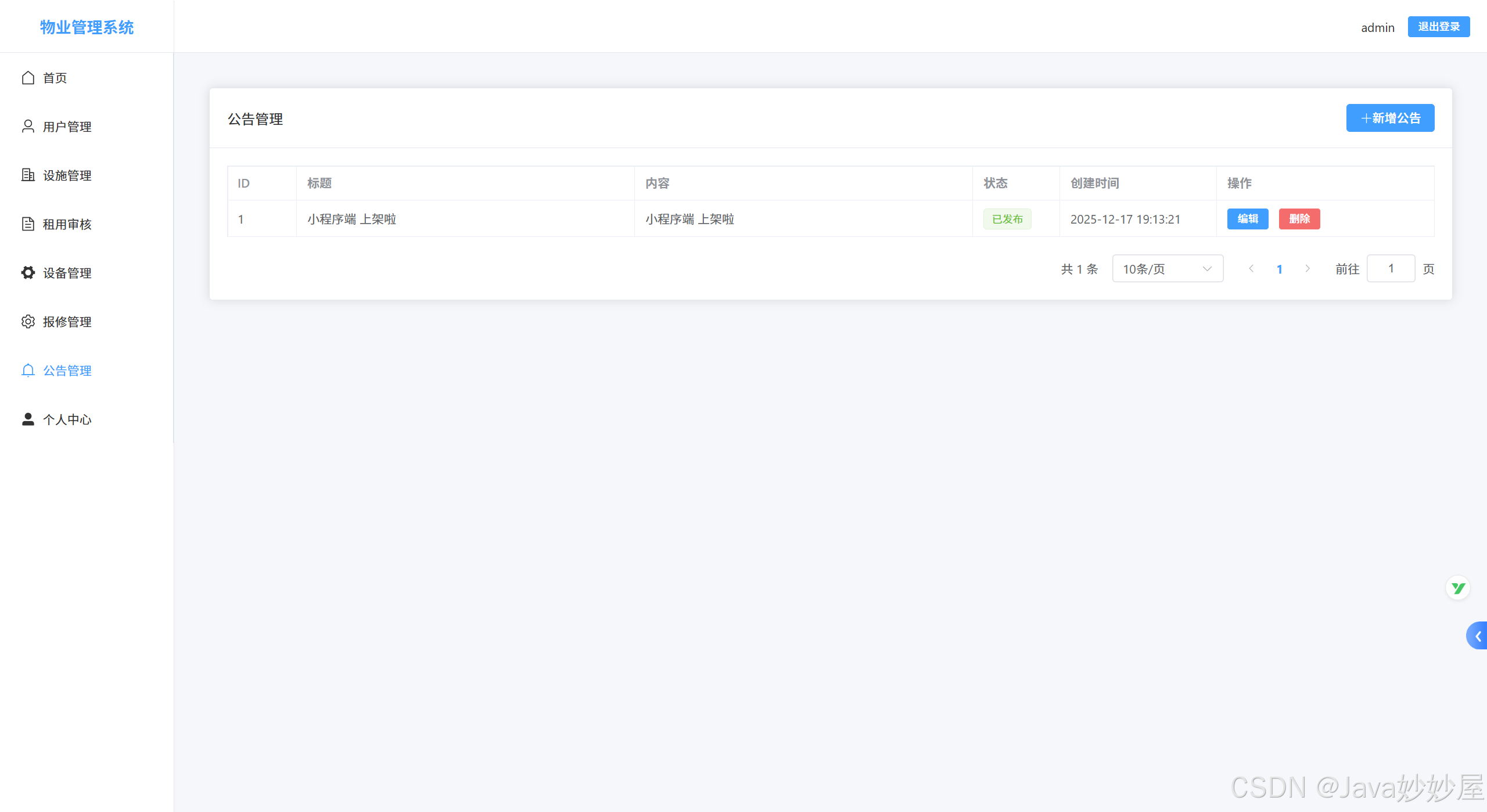Click 退出登录 to log out

pyautogui.click(x=1438, y=27)
